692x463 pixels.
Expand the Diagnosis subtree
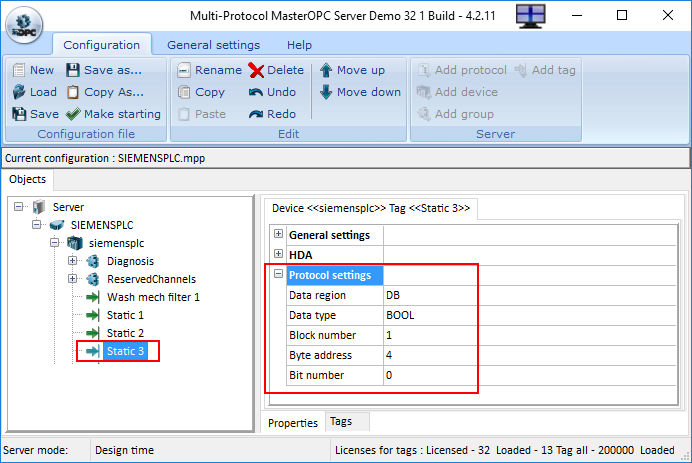(72, 261)
